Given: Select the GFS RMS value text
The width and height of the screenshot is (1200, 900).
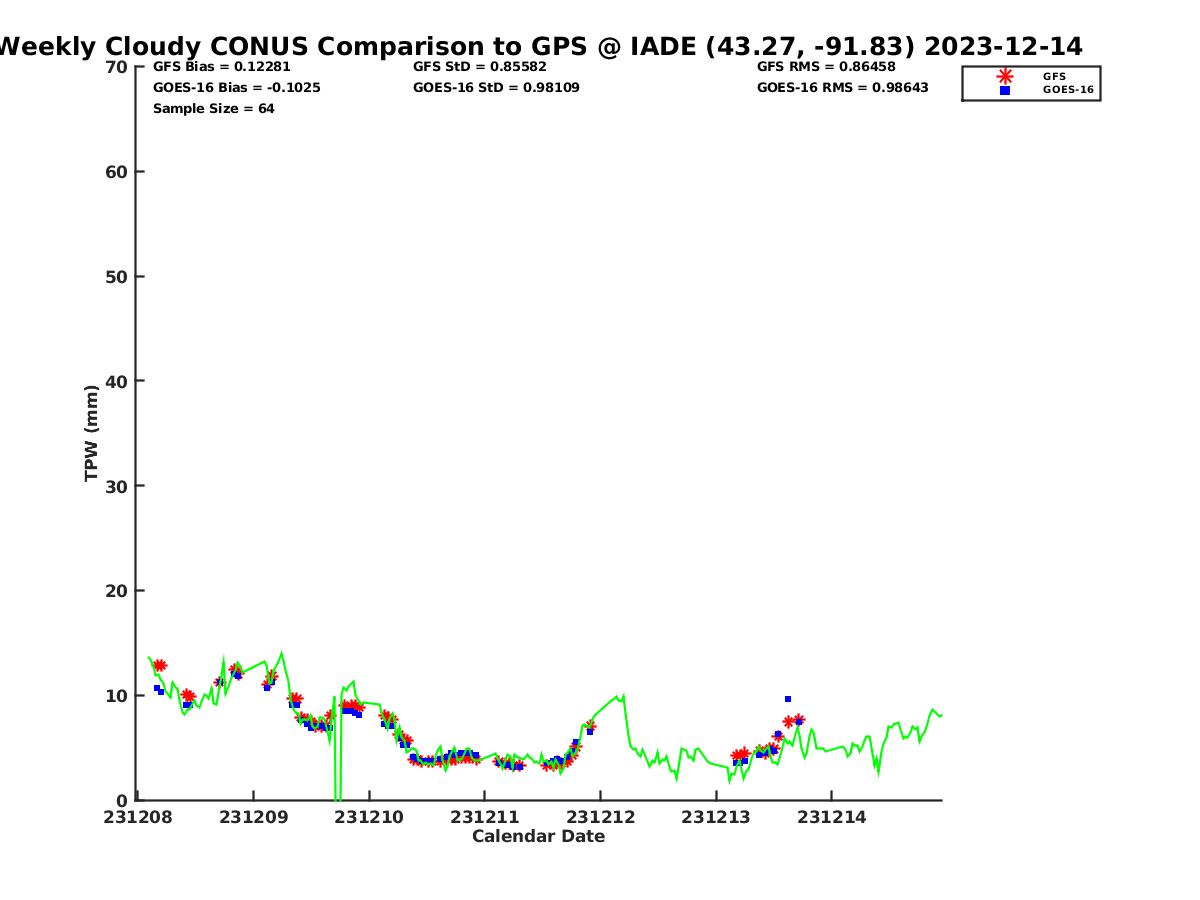Looking at the screenshot, I should [826, 67].
